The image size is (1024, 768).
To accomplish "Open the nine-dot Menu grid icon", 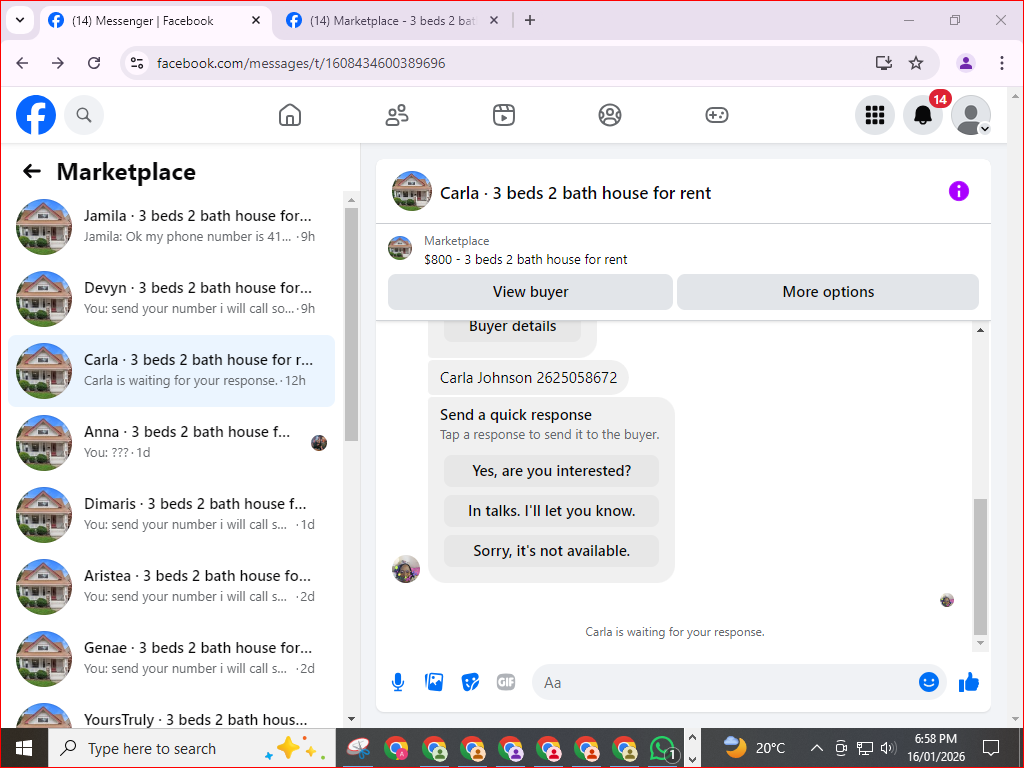I will coord(874,115).
